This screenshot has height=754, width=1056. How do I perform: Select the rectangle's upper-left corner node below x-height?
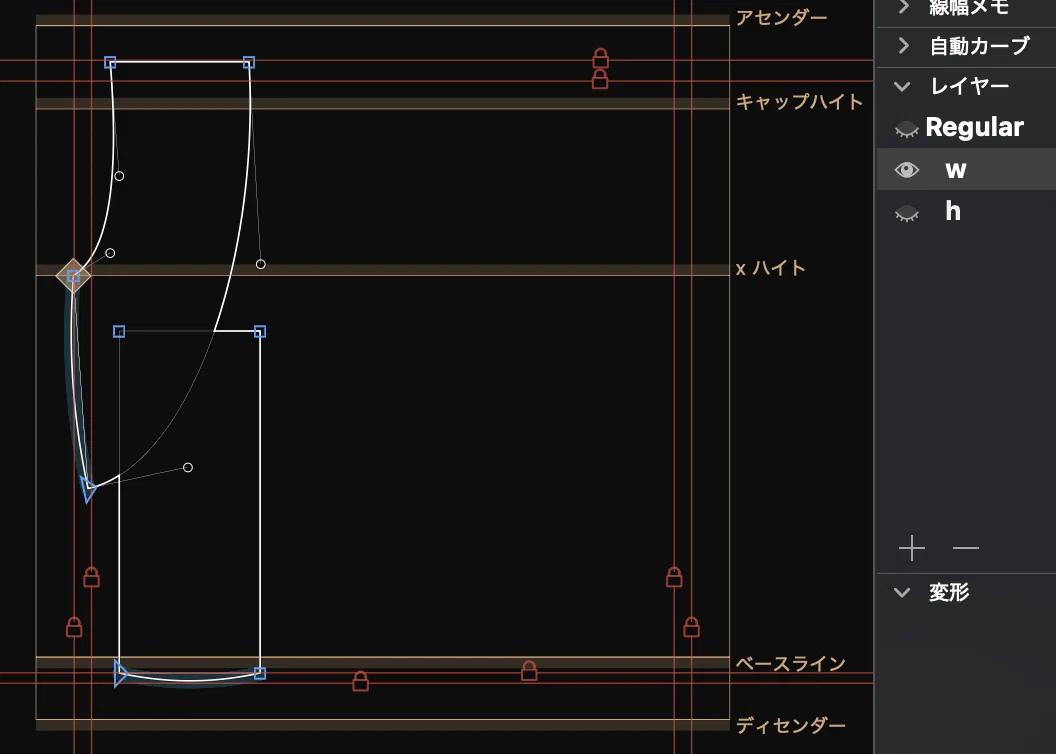[119, 331]
